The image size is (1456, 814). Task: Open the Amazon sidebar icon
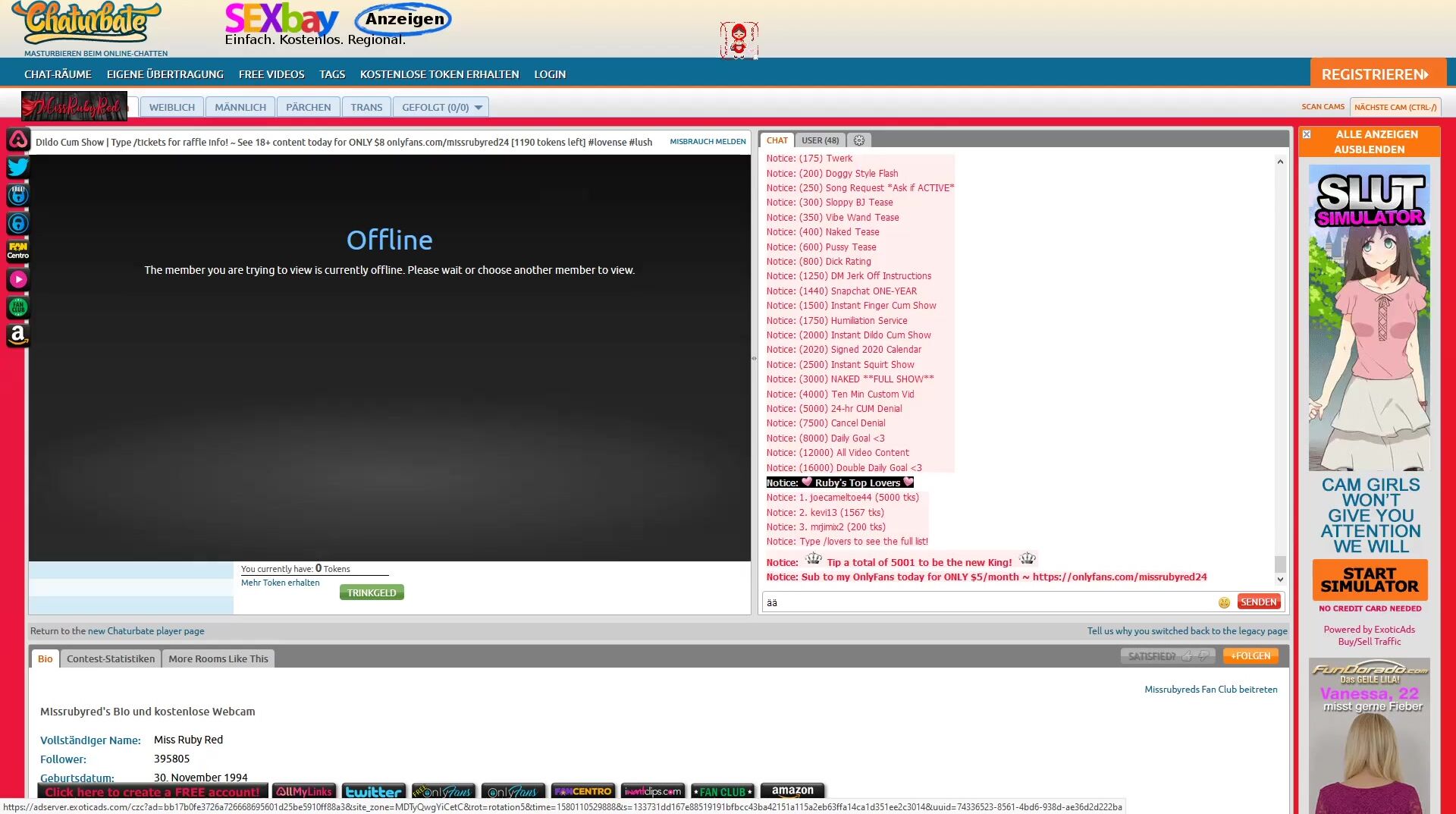(18, 335)
